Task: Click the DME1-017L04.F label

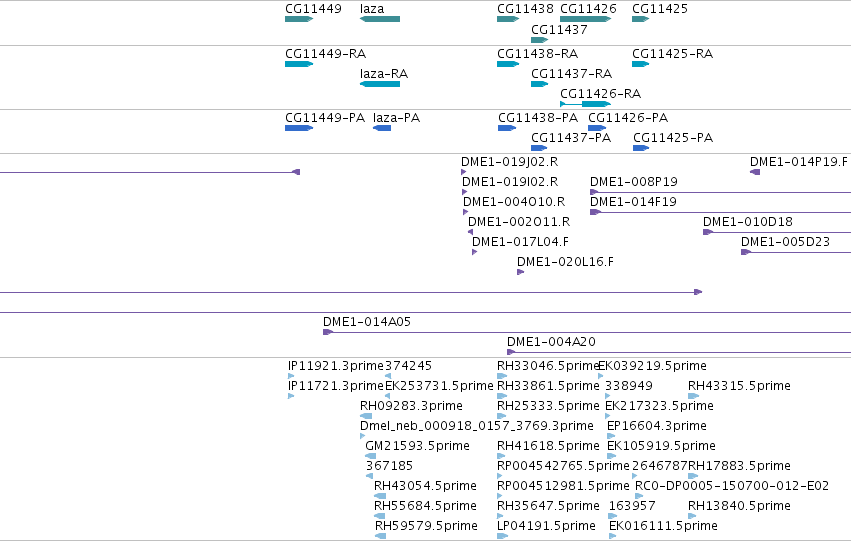Action: [520, 242]
